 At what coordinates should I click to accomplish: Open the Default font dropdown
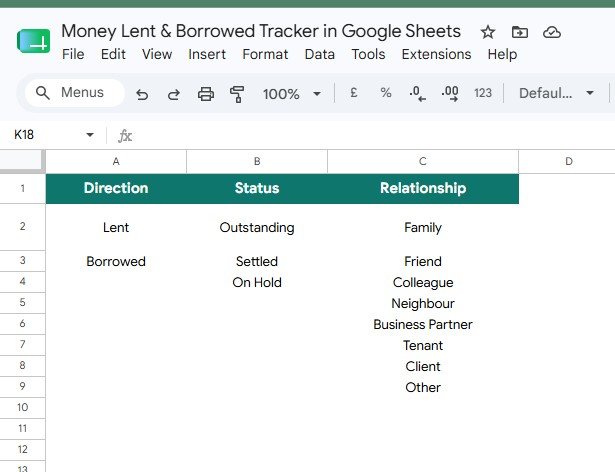click(556, 93)
